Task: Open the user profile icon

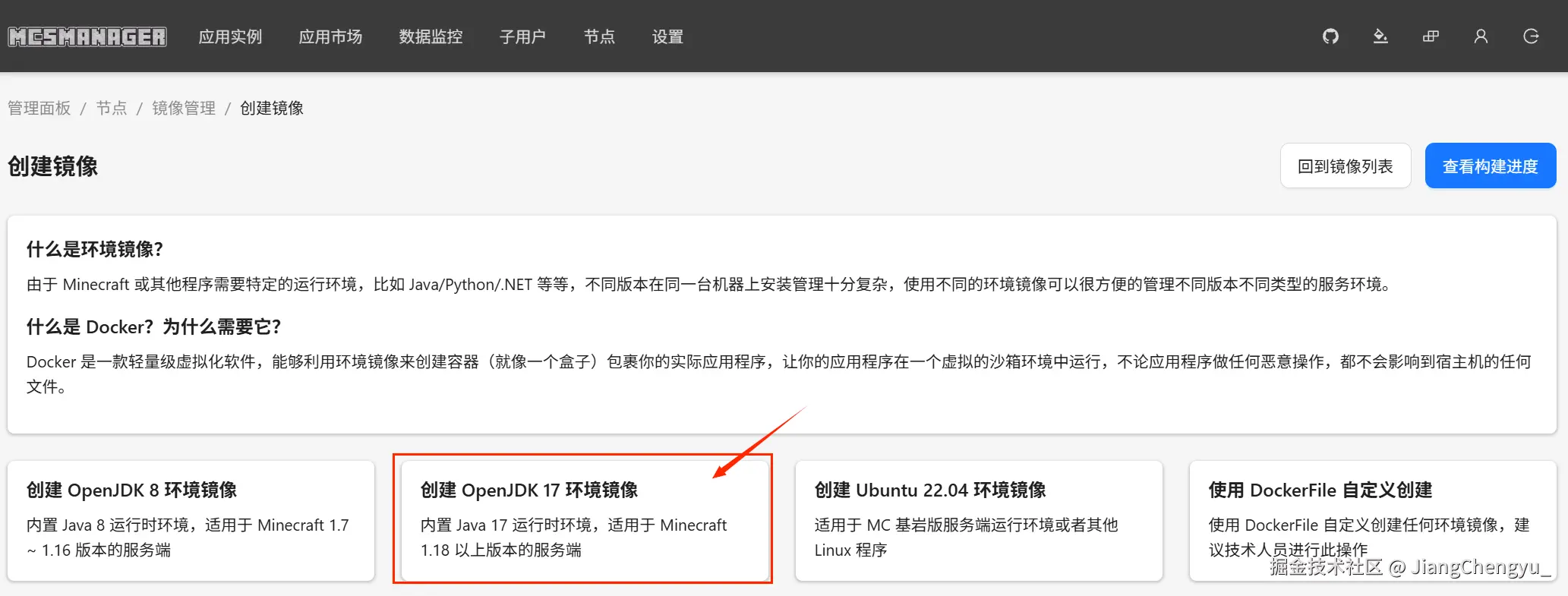Action: click(1481, 36)
